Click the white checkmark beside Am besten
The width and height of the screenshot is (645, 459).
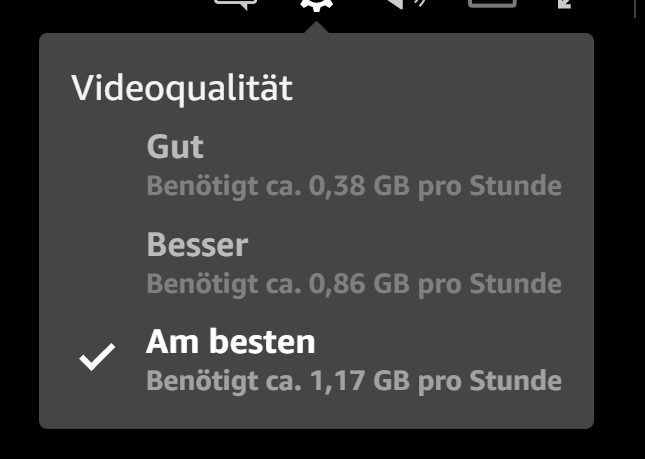tap(97, 357)
